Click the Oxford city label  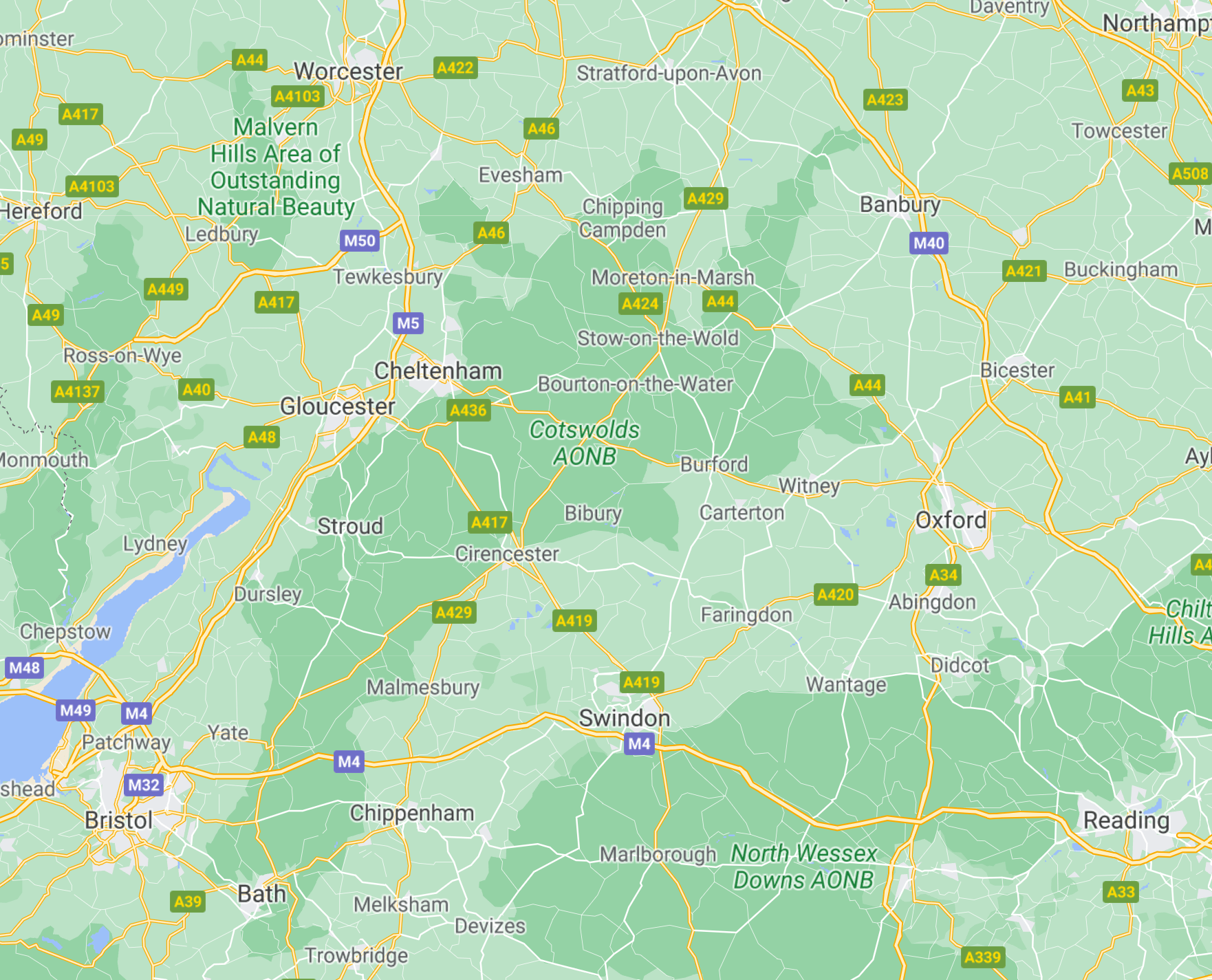click(x=951, y=520)
